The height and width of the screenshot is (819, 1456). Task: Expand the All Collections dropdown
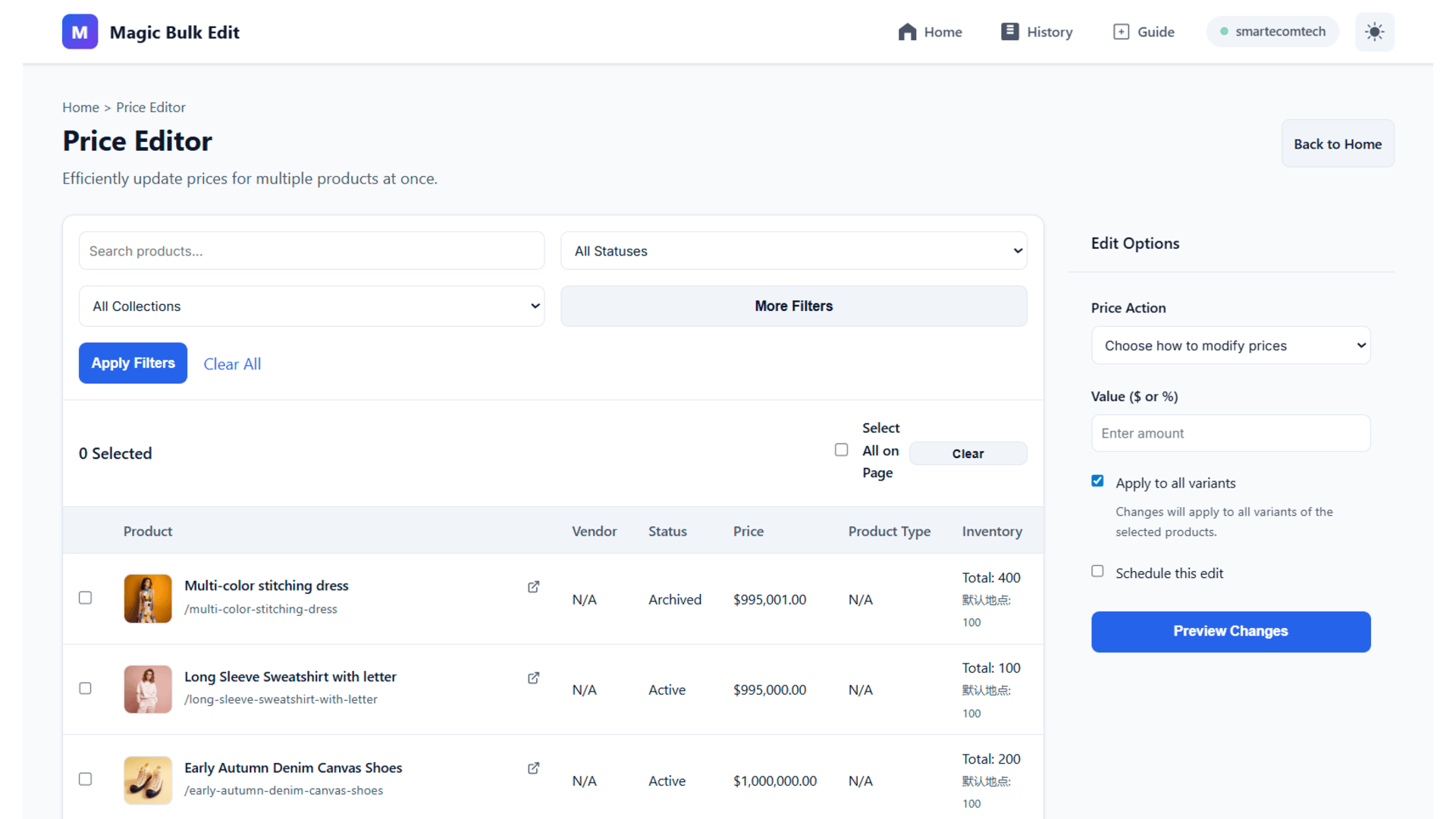(x=312, y=306)
